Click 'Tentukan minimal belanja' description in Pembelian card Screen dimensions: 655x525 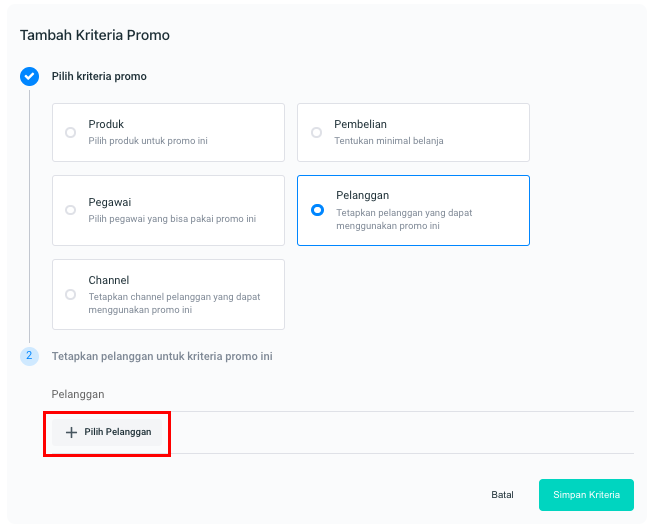[389, 141]
